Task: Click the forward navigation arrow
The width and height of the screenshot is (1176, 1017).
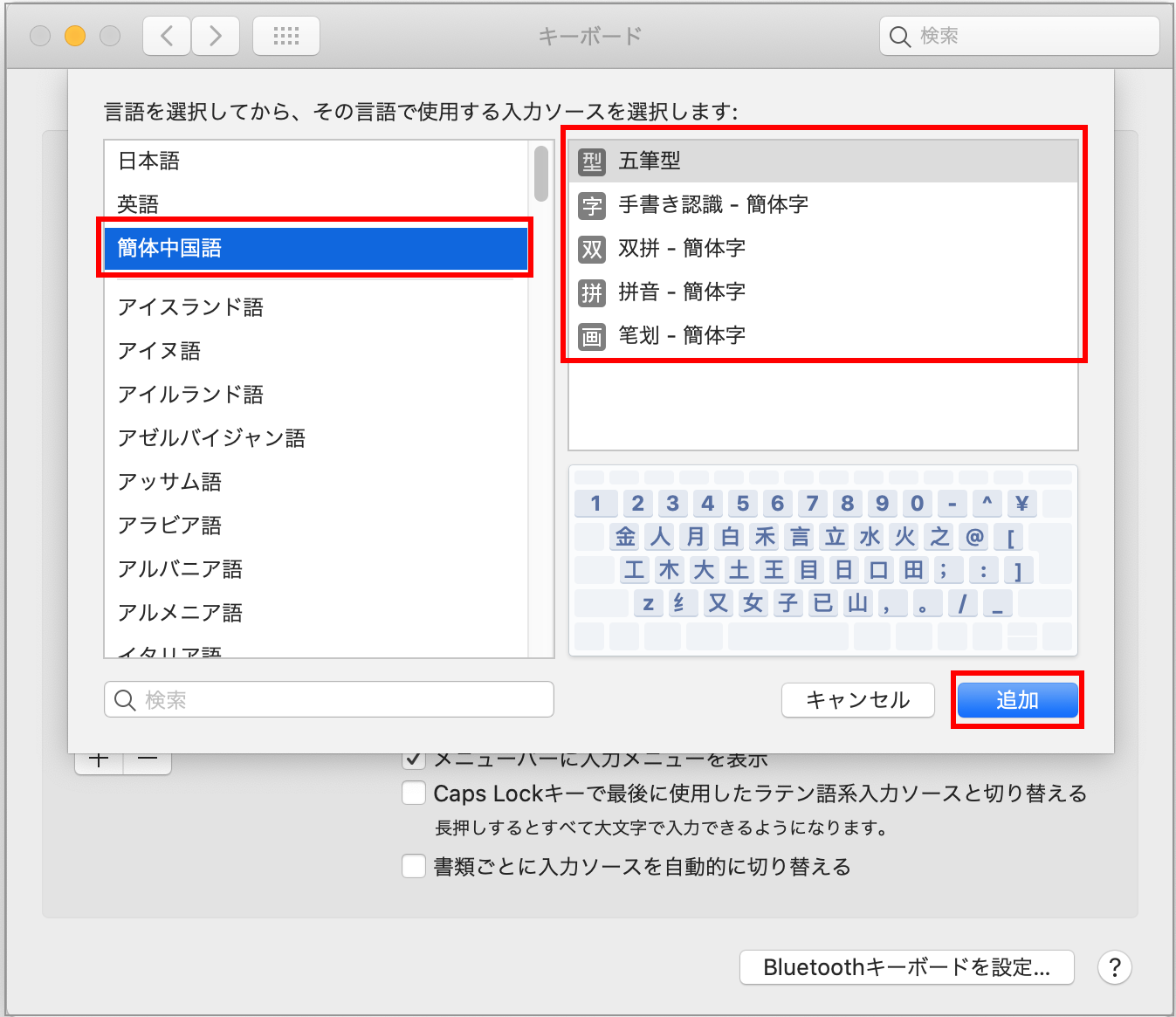Action: (x=216, y=36)
